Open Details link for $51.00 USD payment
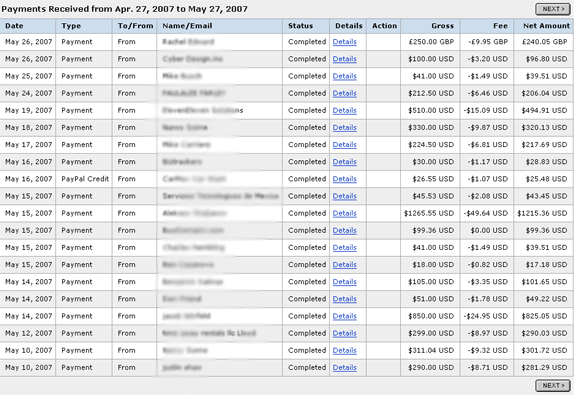574x396 pixels. [x=344, y=299]
